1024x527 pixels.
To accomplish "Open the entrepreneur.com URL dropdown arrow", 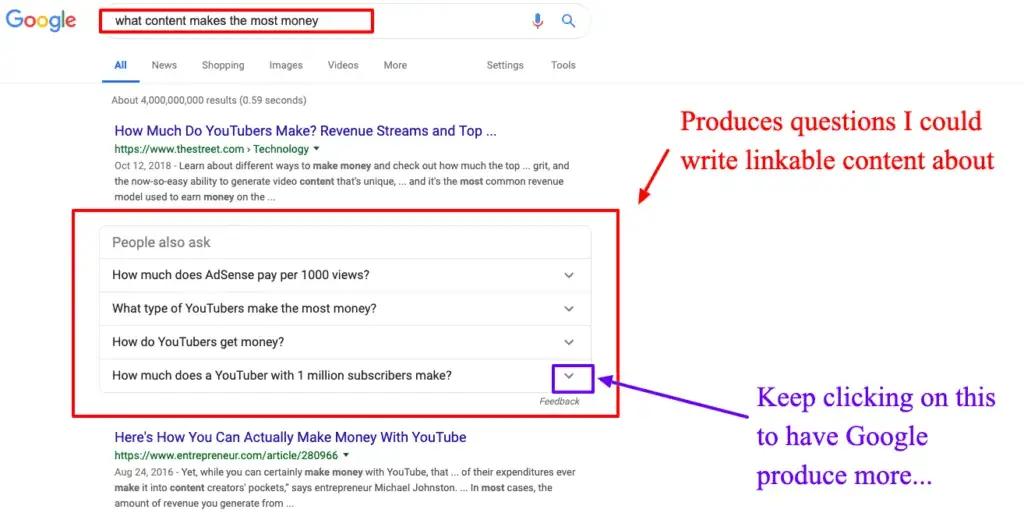I will (x=346, y=455).
